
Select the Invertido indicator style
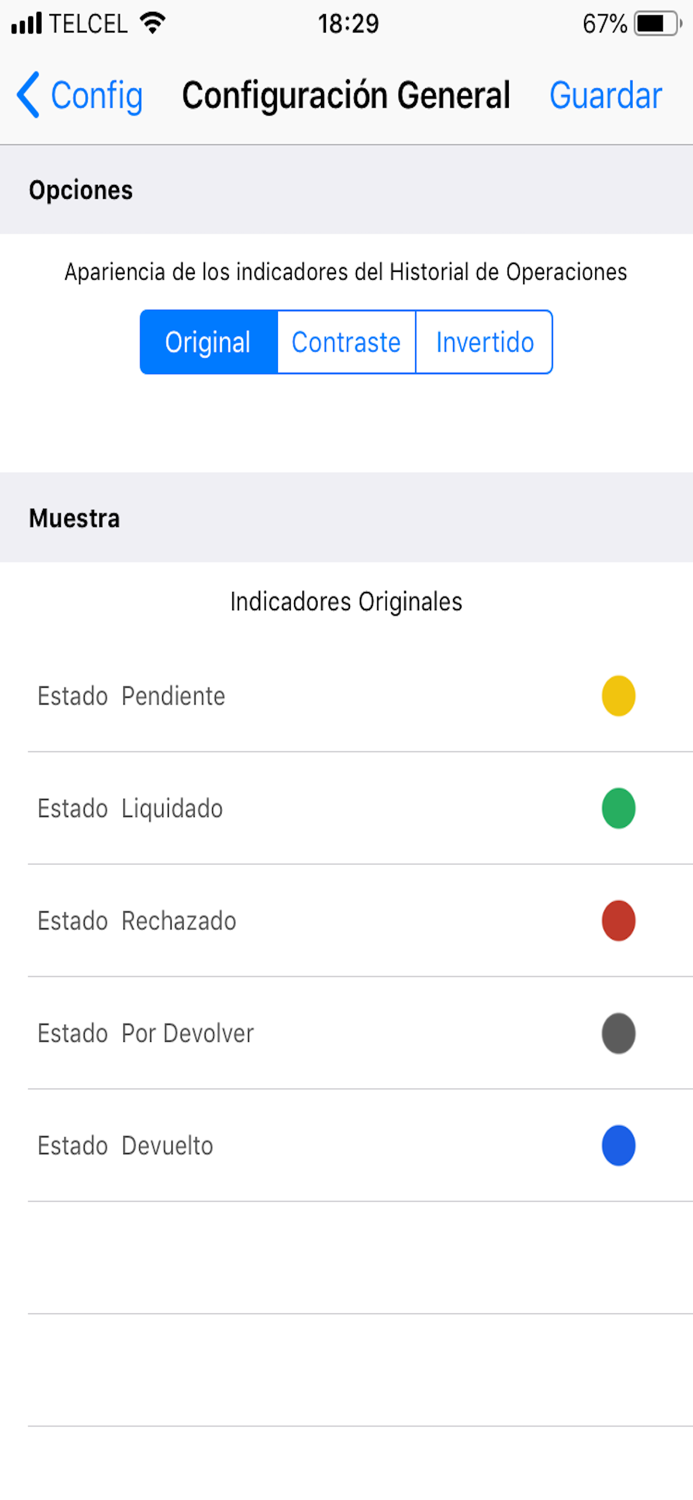484,342
